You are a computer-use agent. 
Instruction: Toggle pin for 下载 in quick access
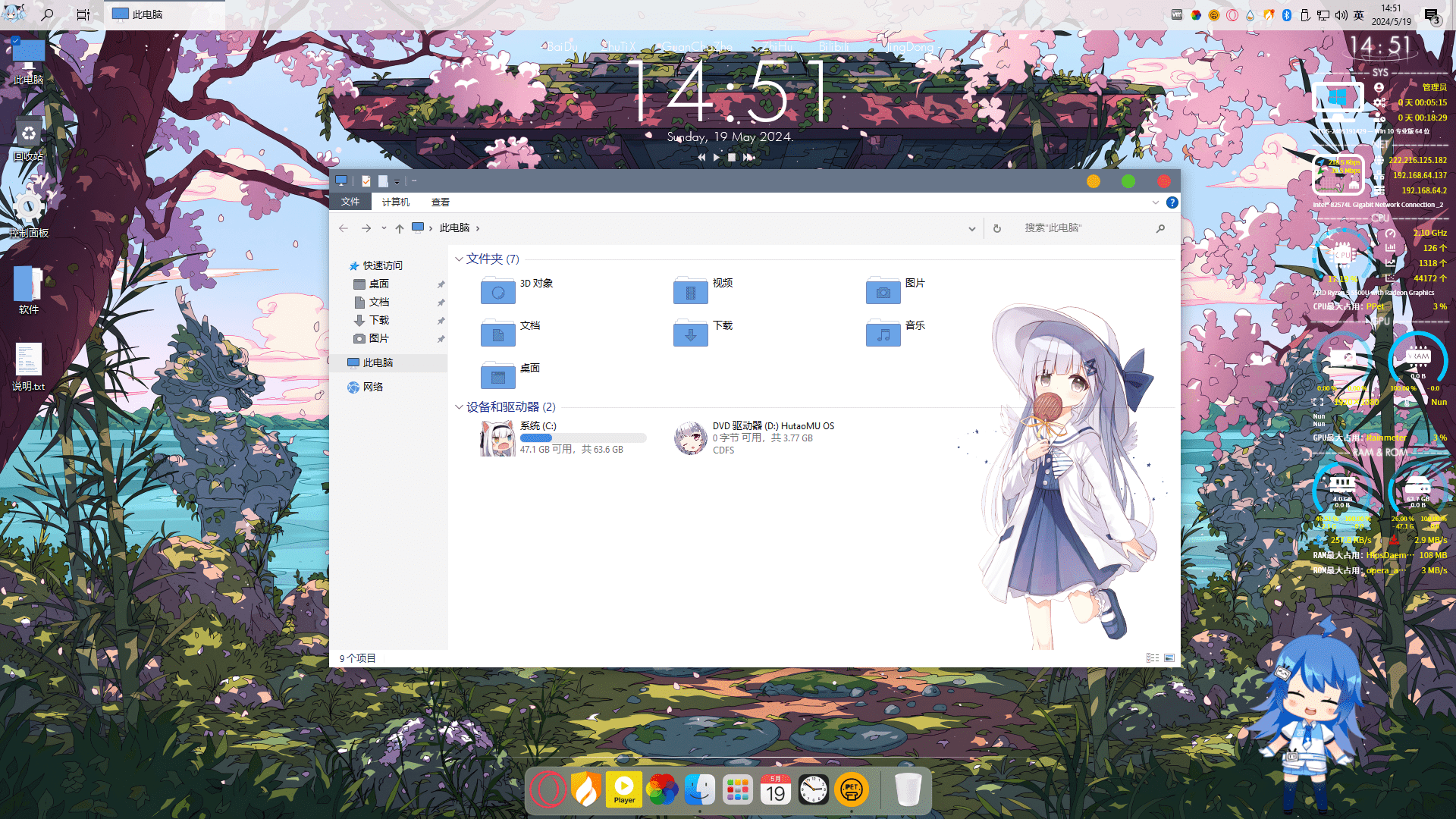tap(441, 321)
